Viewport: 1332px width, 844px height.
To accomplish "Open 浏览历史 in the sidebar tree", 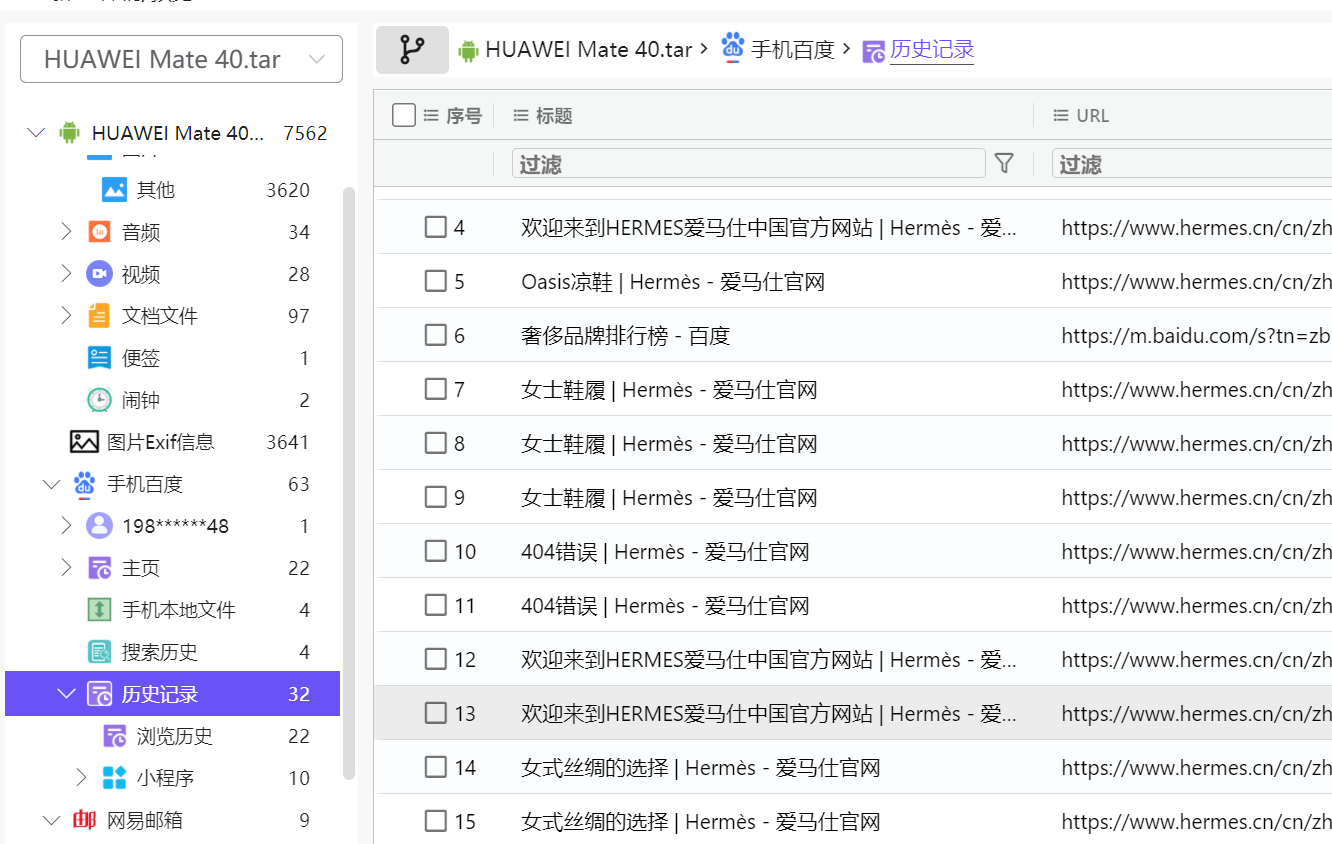I will tap(174, 736).
